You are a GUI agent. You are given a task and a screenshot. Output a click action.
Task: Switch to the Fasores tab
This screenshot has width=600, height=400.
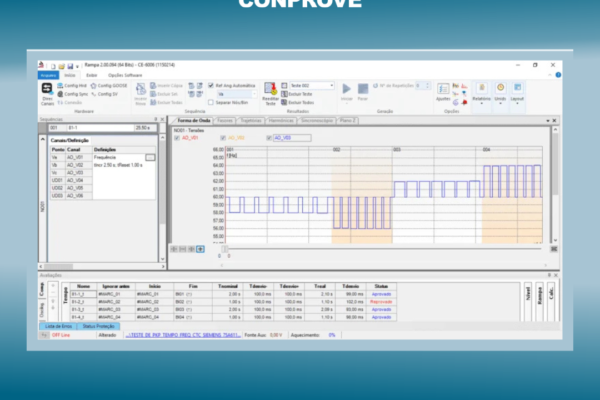point(223,121)
